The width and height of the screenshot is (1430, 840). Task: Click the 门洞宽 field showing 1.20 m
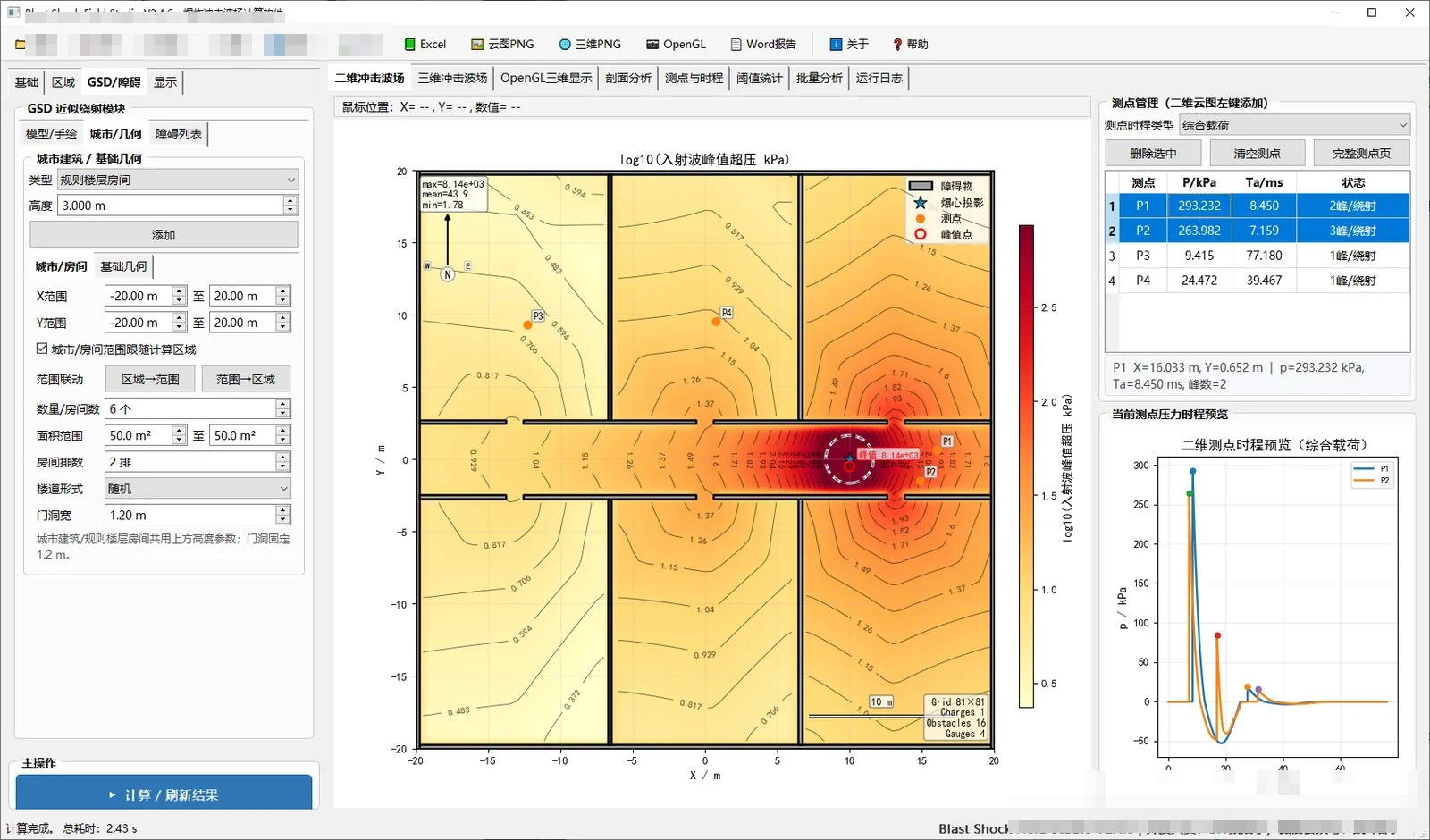click(x=190, y=515)
